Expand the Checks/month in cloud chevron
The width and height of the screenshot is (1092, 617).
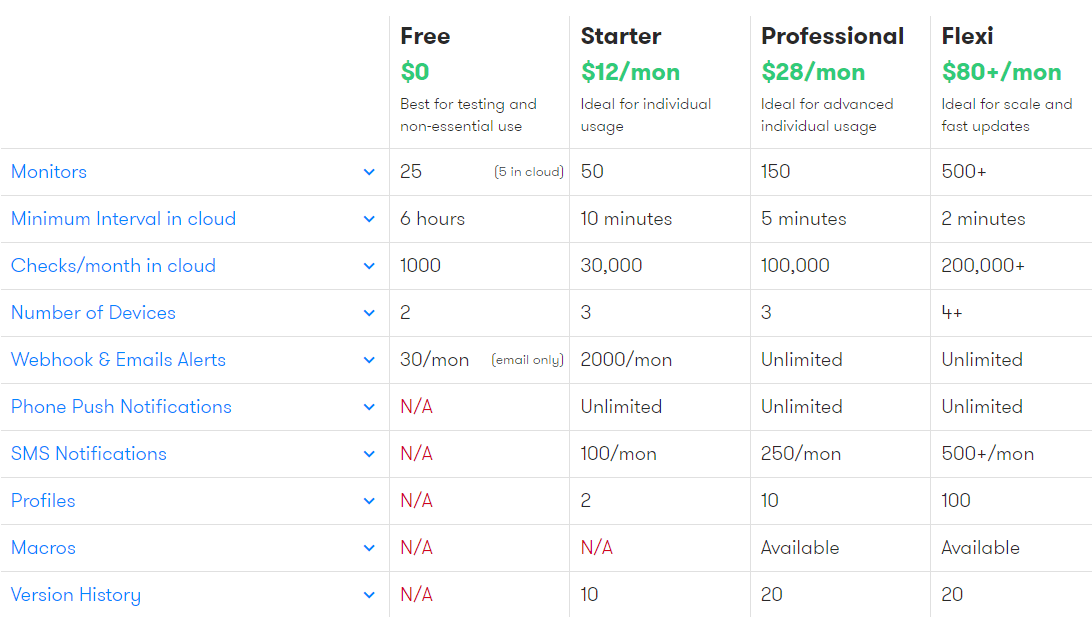click(369, 266)
